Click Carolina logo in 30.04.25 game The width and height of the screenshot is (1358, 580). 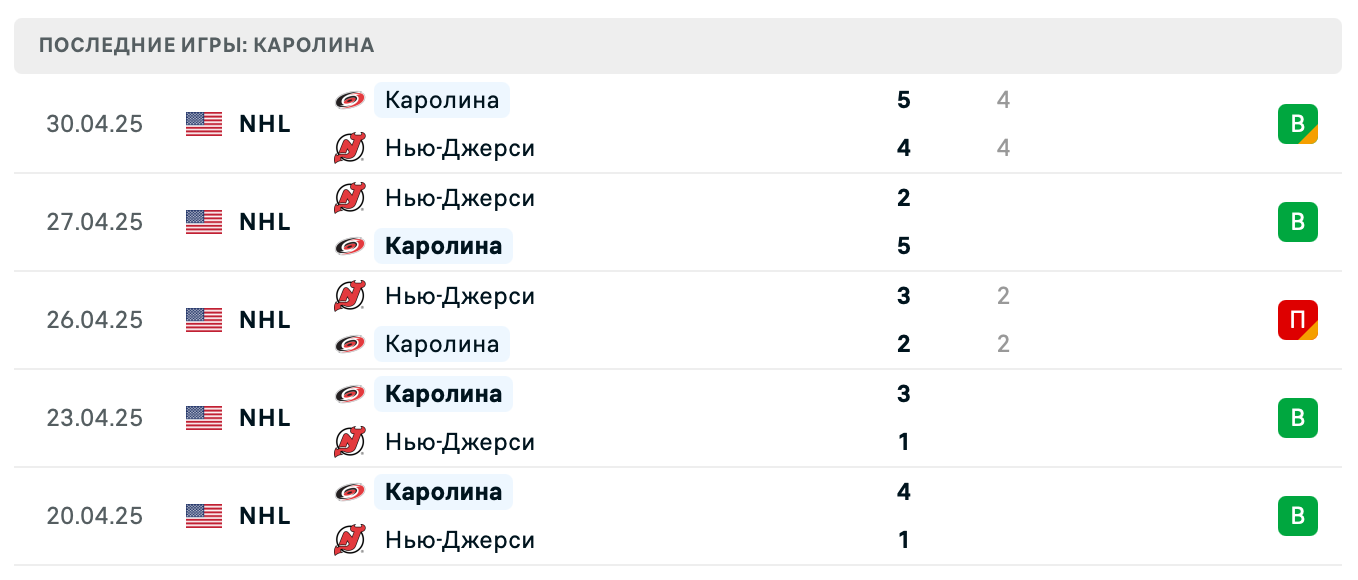(350, 100)
